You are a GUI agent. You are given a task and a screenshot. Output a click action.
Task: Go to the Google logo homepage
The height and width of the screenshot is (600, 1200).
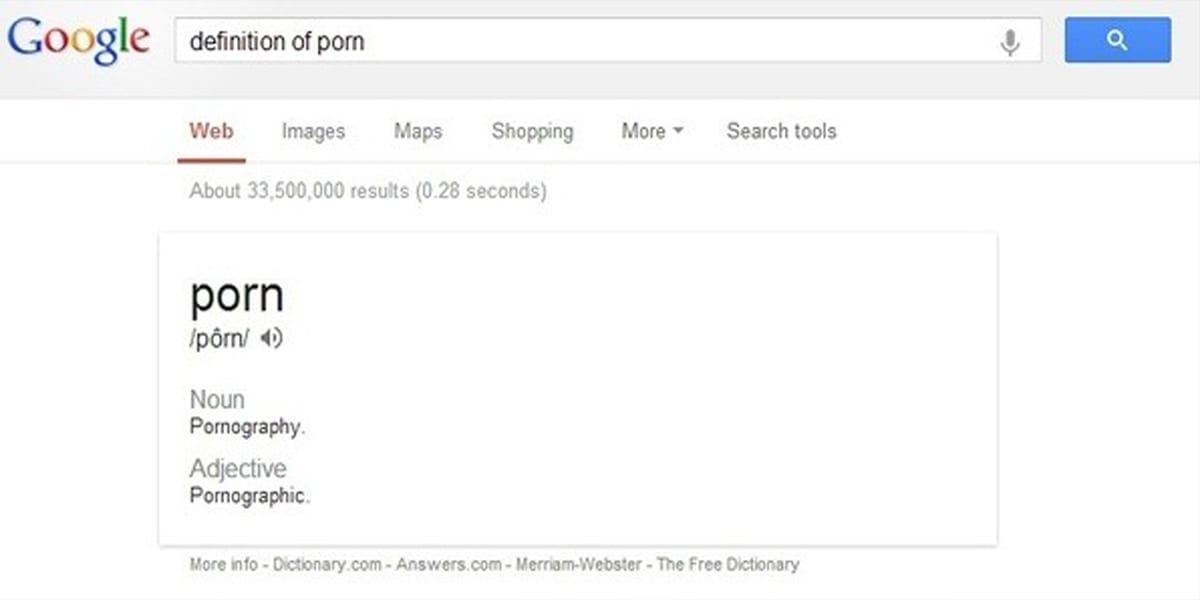point(79,41)
